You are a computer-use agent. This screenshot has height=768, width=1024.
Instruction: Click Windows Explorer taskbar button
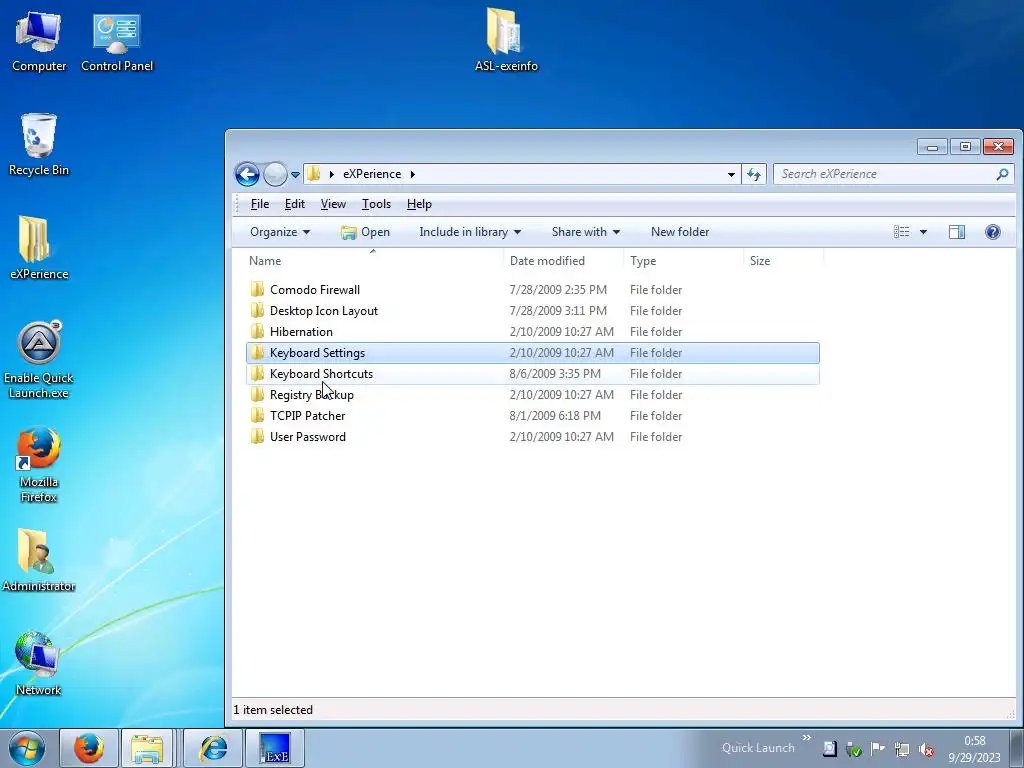pos(147,748)
